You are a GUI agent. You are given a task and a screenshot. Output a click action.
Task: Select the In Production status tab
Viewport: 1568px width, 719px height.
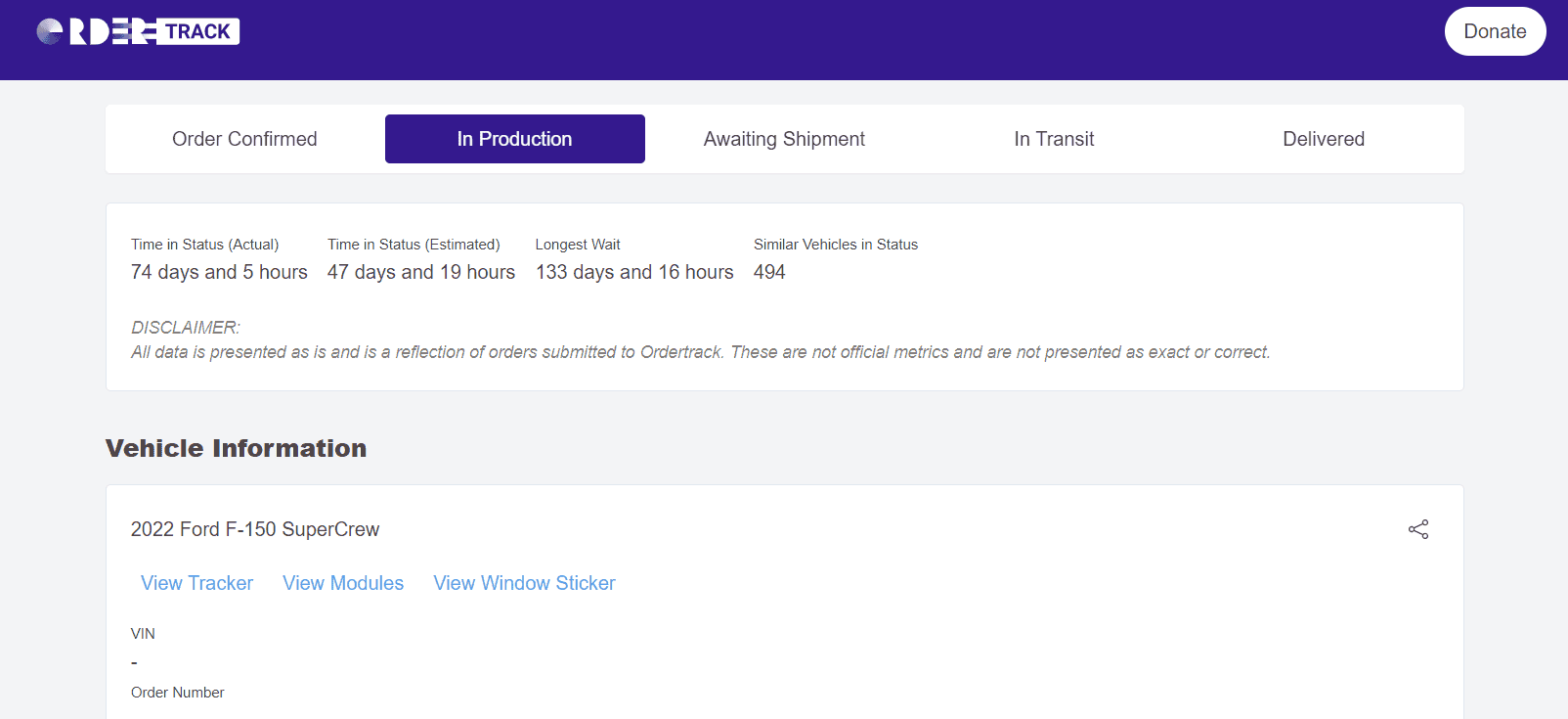pos(515,139)
